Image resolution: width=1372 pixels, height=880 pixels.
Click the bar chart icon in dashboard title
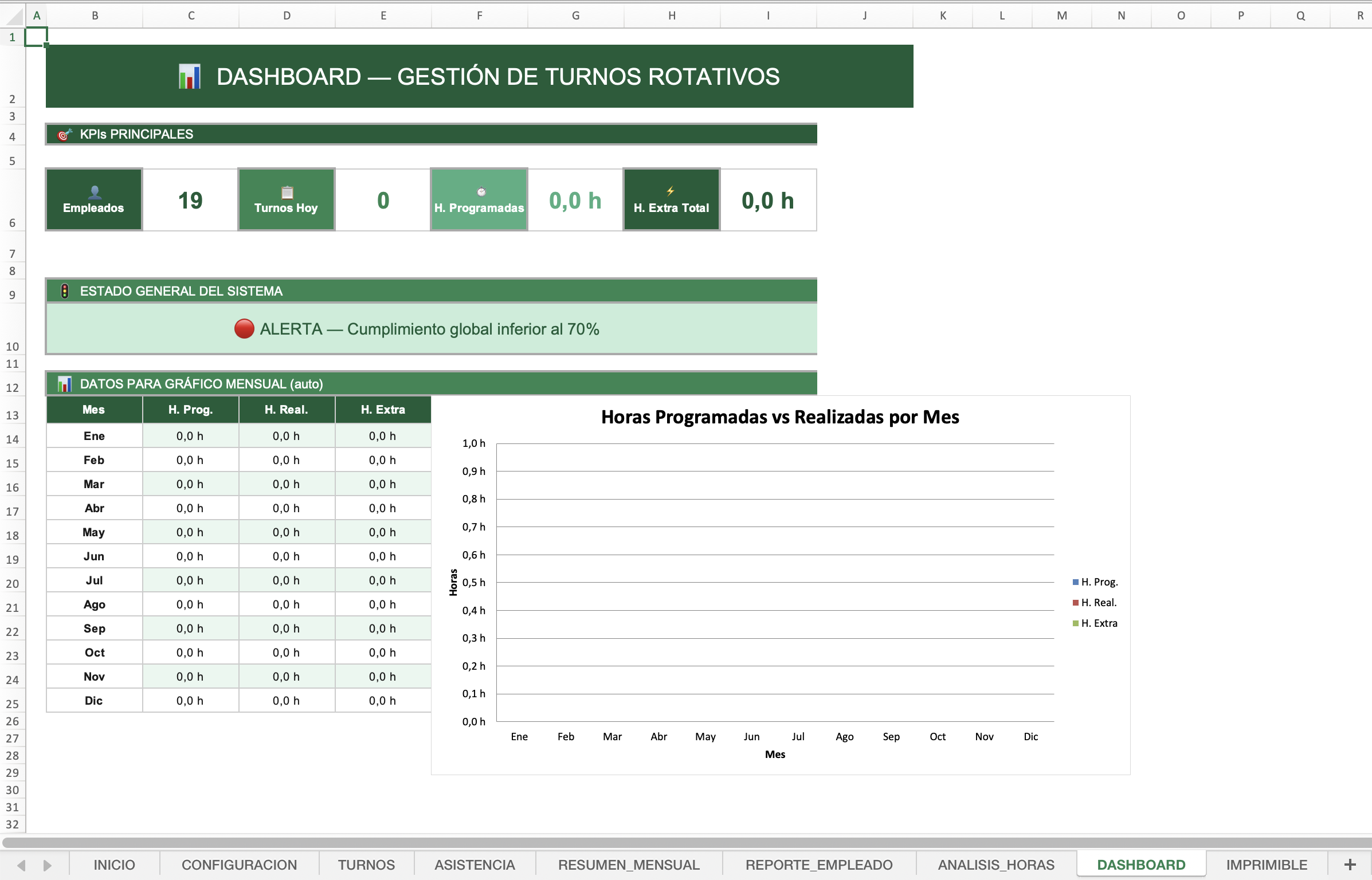coord(190,76)
